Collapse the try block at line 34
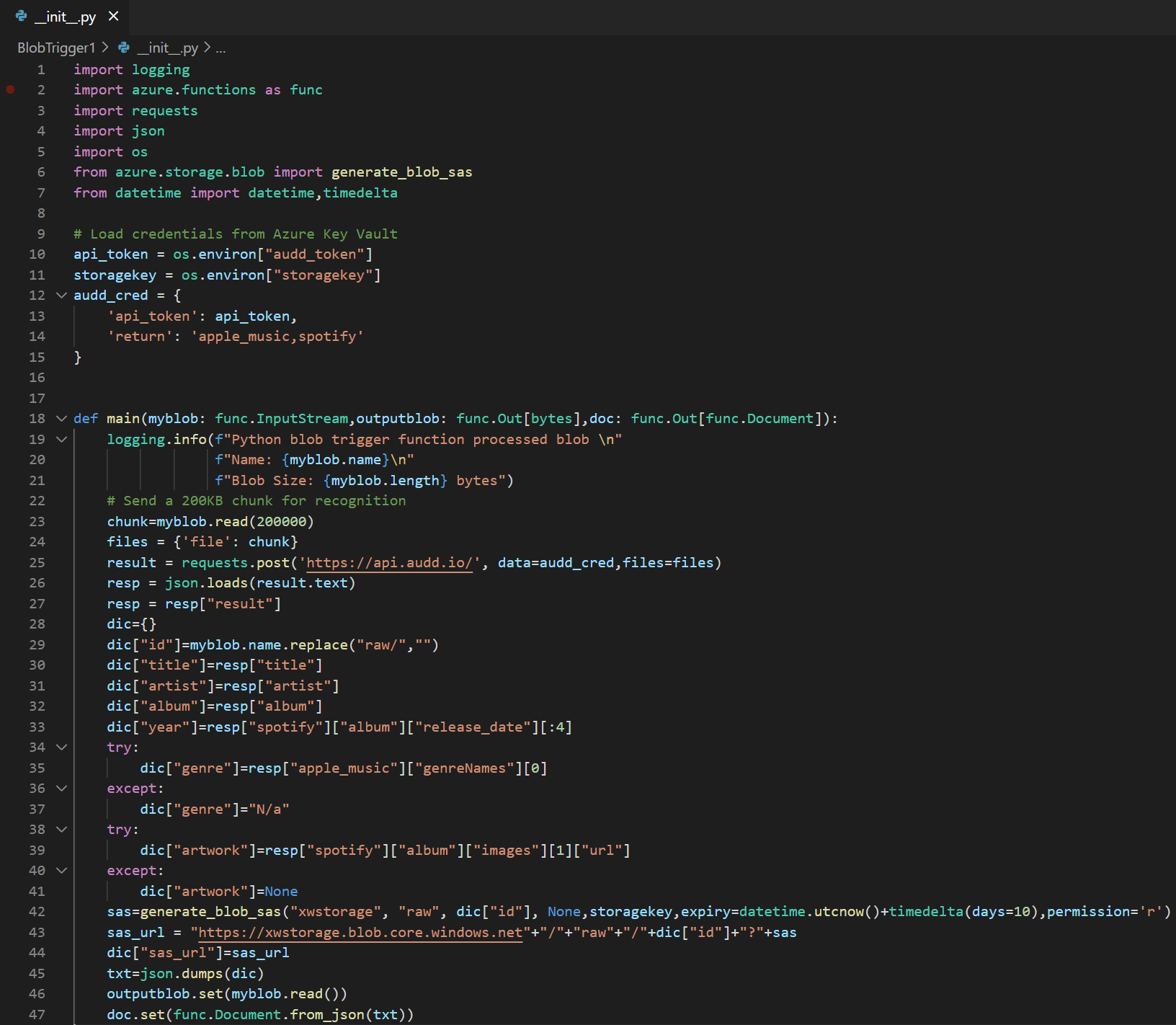Image resolution: width=1176 pixels, height=1025 pixels. (61, 747)
